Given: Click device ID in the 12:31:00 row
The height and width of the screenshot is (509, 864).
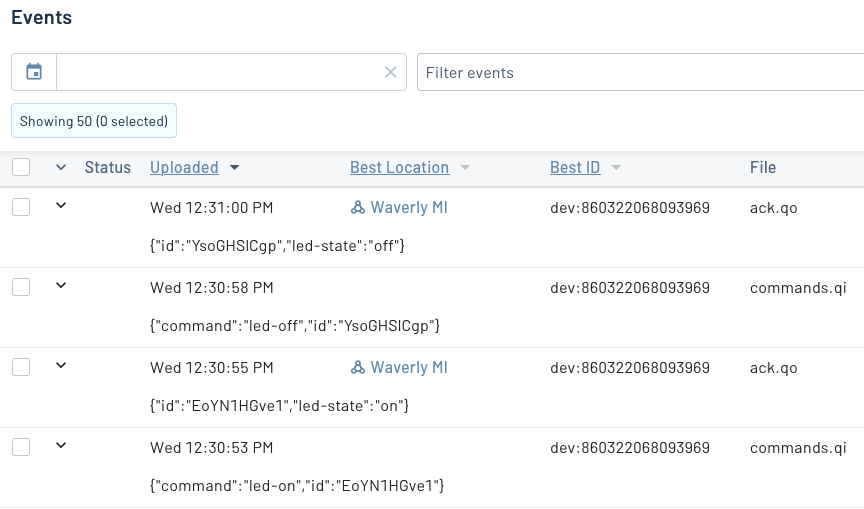Looking at the screenshot, I should click(630, 208).
